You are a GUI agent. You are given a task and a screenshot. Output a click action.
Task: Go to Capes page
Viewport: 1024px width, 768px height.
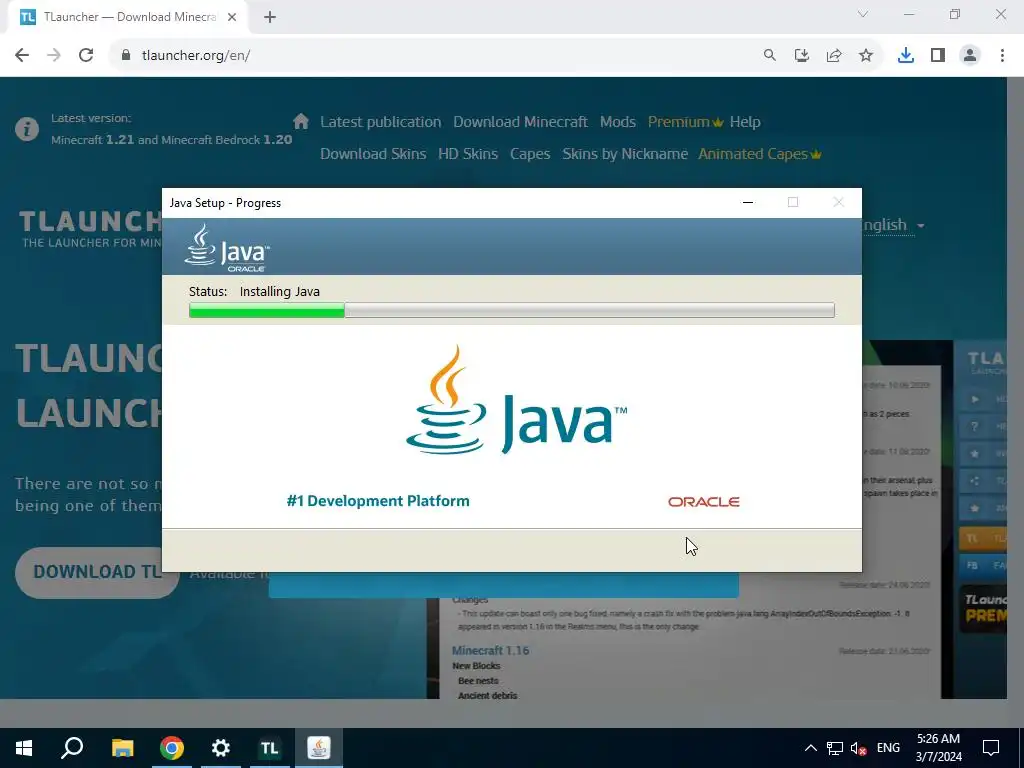530,154
